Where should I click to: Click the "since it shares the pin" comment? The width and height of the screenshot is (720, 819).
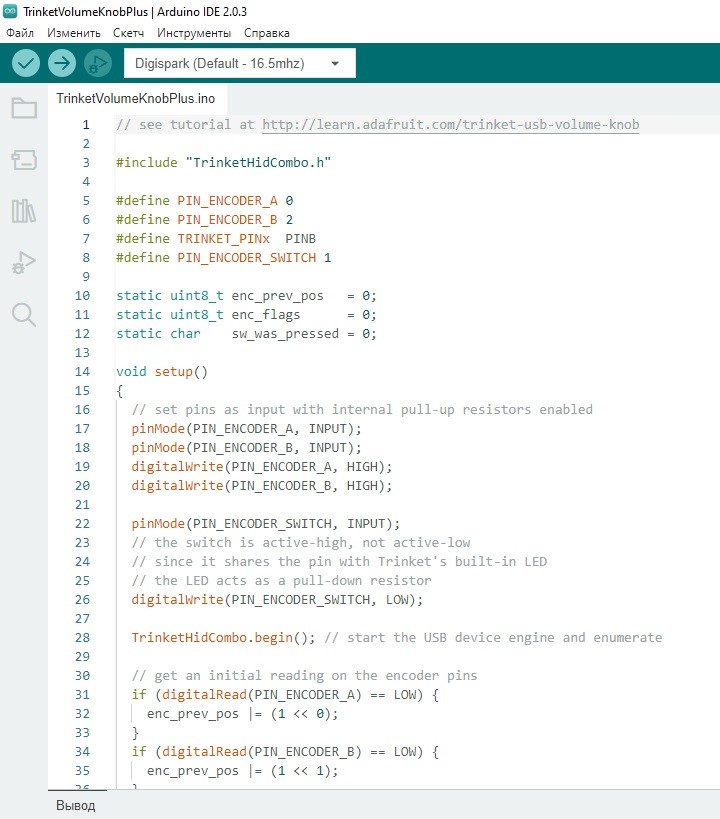point(339,562)
